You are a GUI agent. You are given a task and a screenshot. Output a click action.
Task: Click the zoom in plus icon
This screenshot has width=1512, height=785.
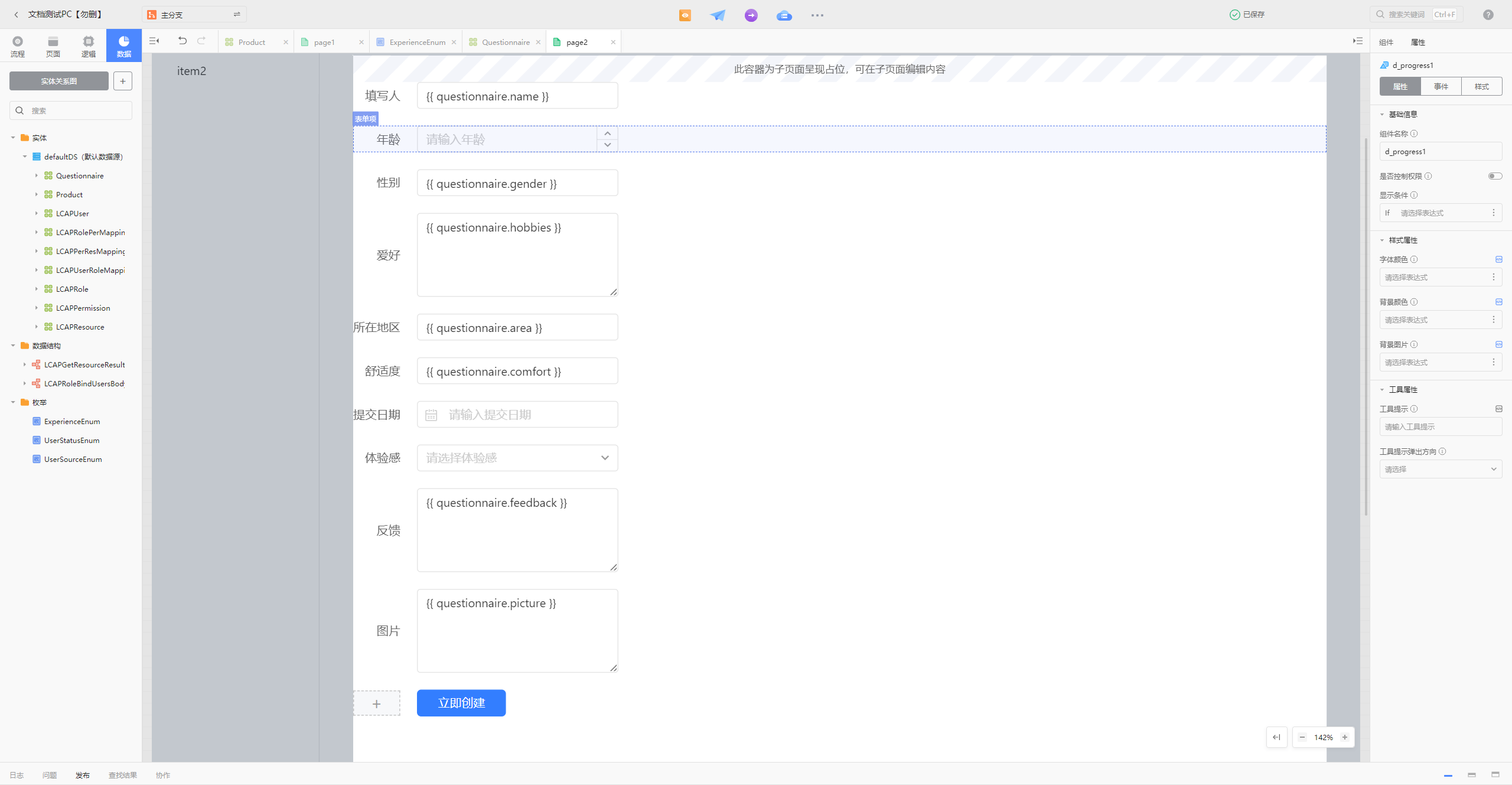[x=1345, y=737]
